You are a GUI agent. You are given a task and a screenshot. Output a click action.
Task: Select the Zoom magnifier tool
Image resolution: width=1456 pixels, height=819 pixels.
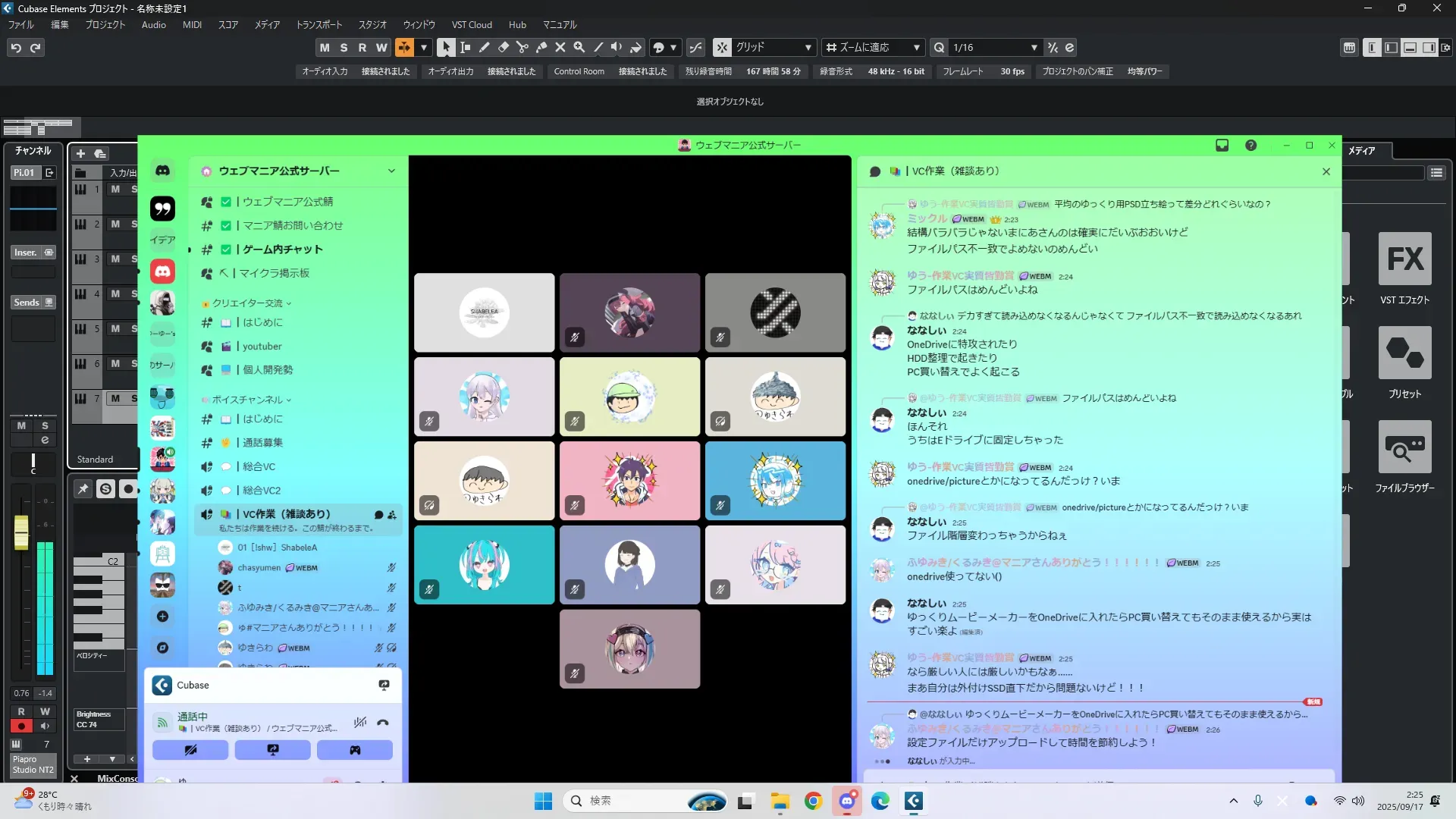(x=579, y=48)
